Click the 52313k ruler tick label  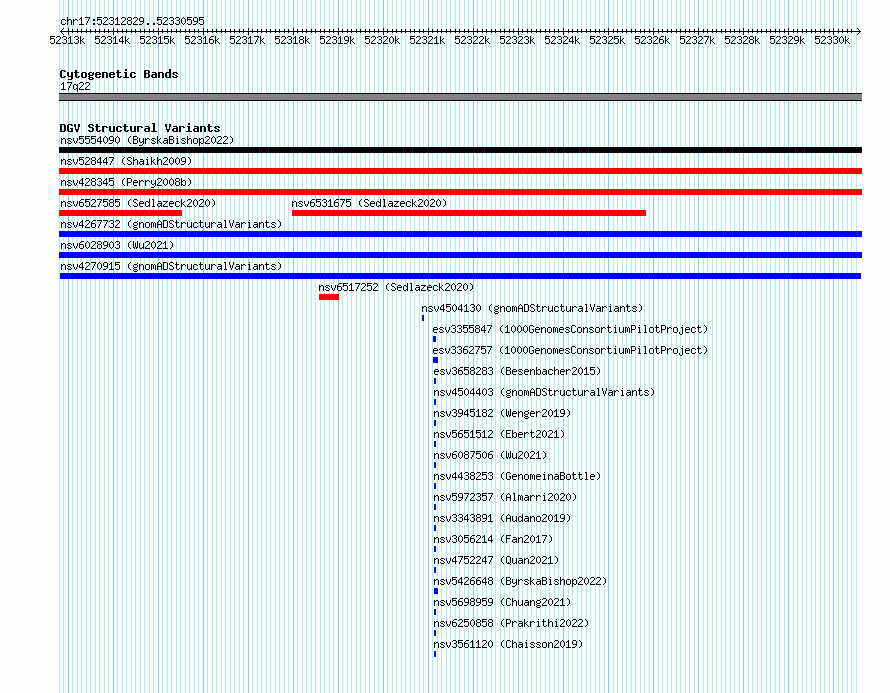tap(67, 40)
